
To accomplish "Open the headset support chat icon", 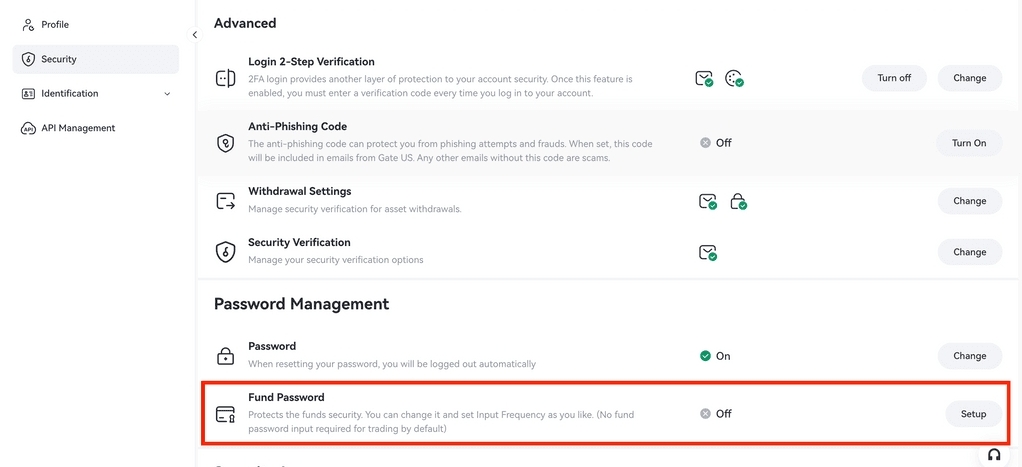I will [994, 455].
